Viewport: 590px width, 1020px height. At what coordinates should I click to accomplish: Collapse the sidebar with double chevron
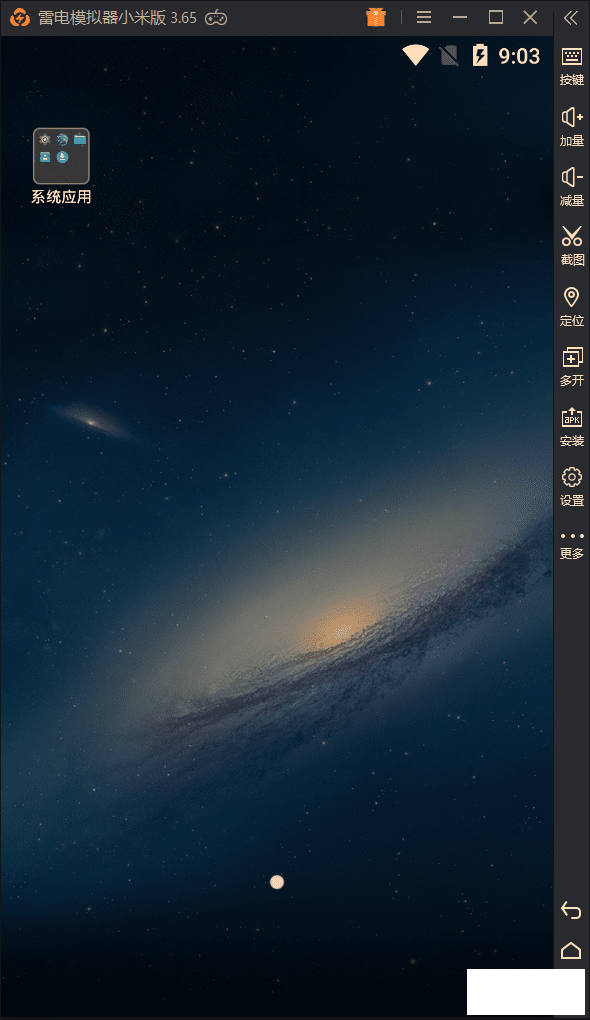point(570,18)
